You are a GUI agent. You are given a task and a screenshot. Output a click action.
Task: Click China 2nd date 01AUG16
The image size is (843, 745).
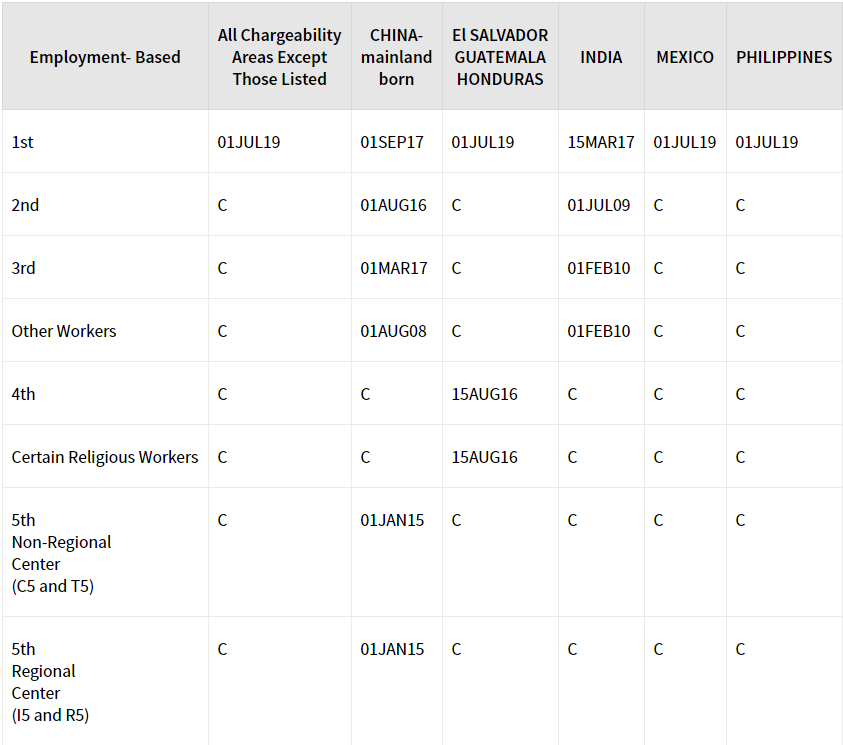[394, 205]
